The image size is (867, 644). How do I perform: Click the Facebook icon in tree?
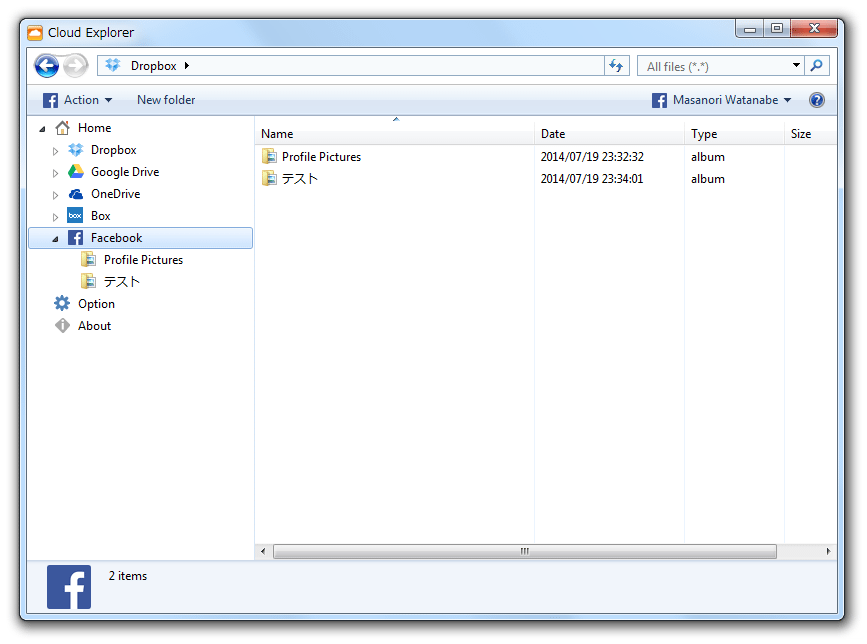(76, 238)
